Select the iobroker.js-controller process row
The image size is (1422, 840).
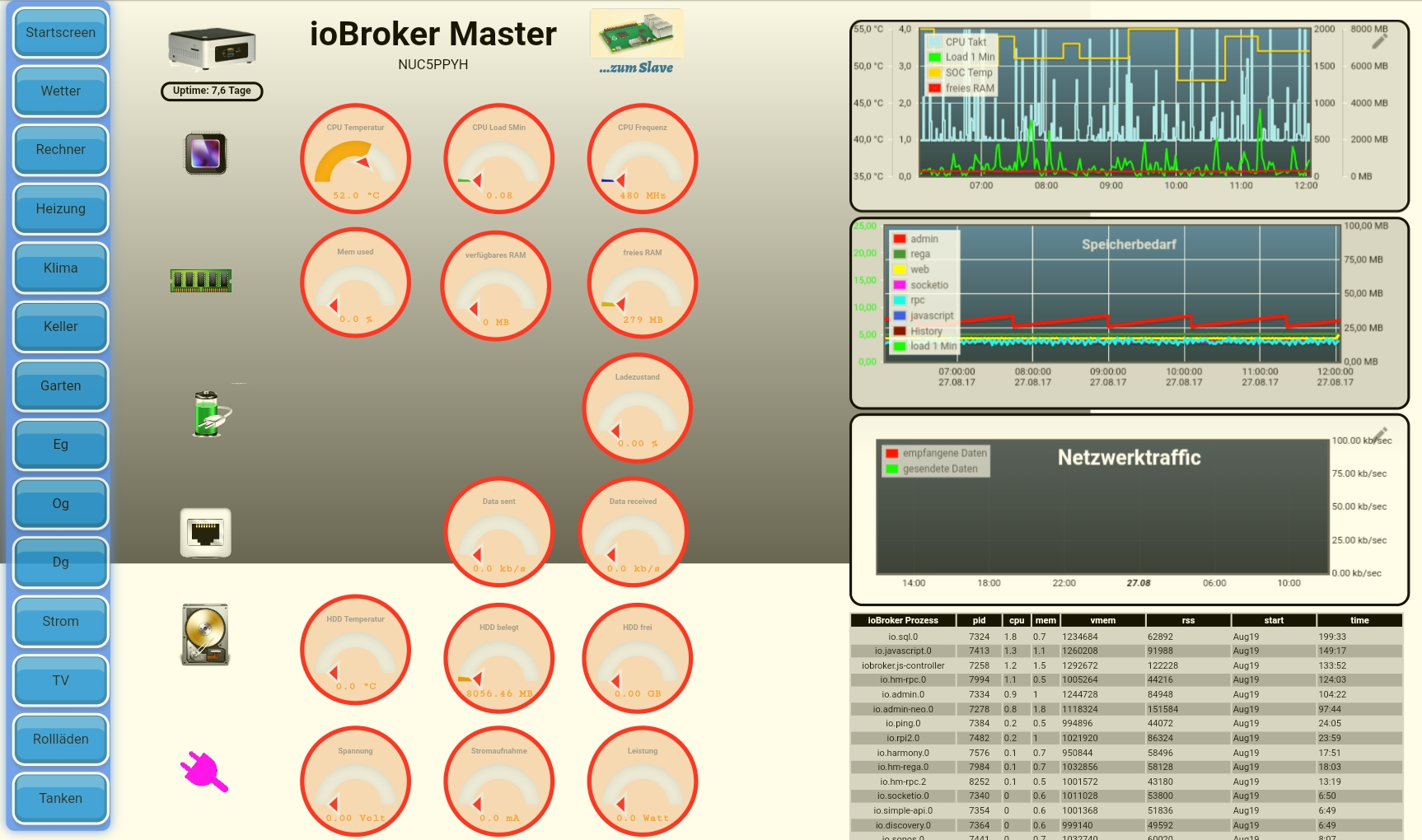coord(1126,665)
